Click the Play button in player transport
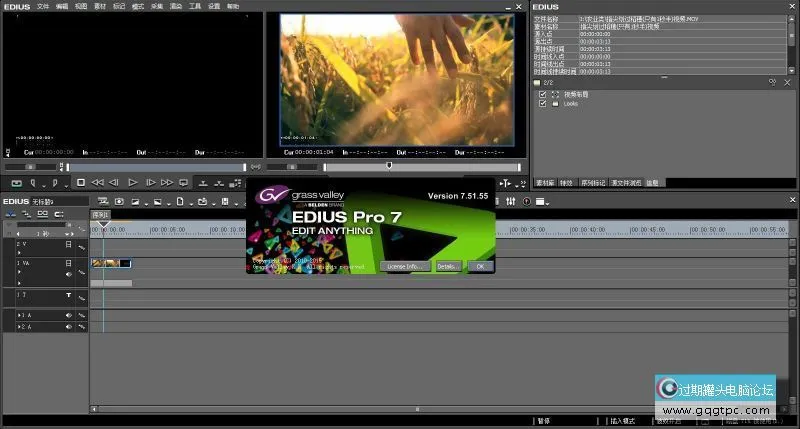The width and height of the screenshot is (800, 429). pyautogui.click(x=133, y=183)
